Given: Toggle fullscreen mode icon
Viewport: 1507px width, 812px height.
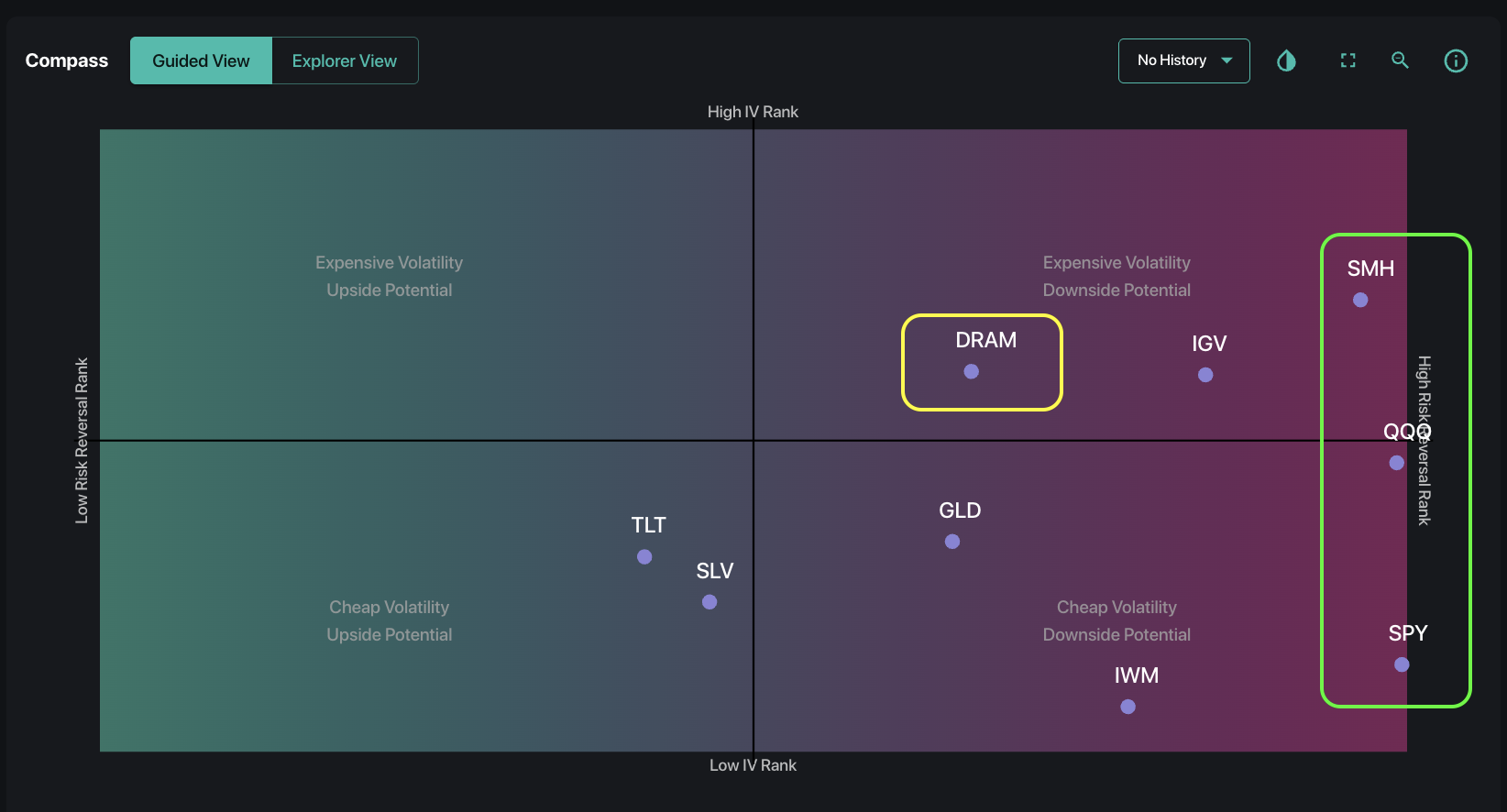Looking at the screenshot, I should pos(1347,60).
